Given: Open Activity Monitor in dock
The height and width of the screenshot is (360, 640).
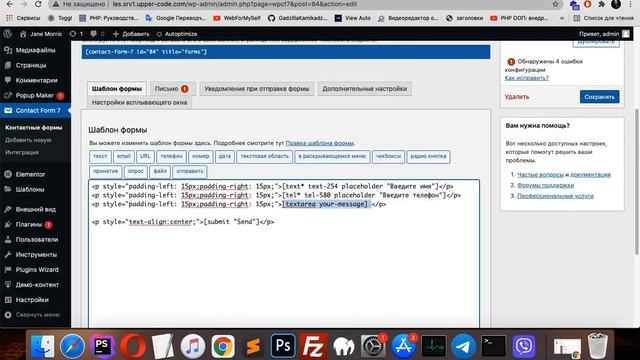Looking at the screenshot, I should 433,346.
